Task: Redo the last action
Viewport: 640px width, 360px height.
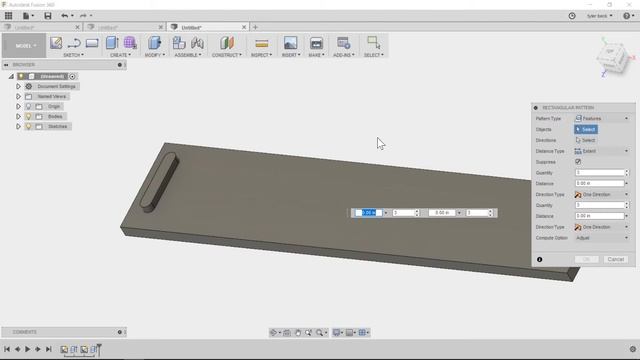Action: [x=83, y=16]
